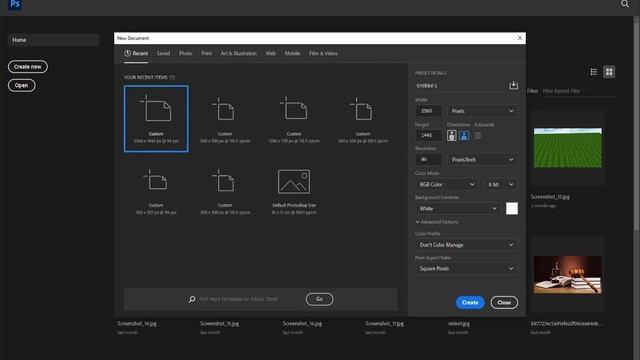Image resolution: width=640 pixels, height=360 pixels.
Task: Open the Don't Color Manage profile dropdown
Action: point(466,245)
